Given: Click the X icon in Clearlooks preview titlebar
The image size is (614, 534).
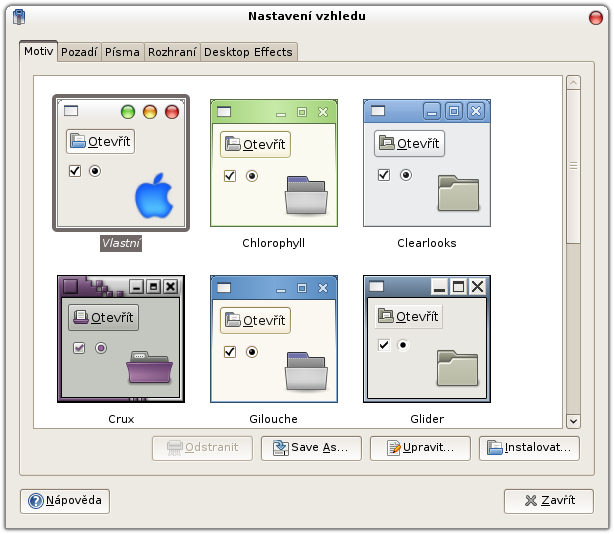Looking at the screenshot, I should pos(476,112).
